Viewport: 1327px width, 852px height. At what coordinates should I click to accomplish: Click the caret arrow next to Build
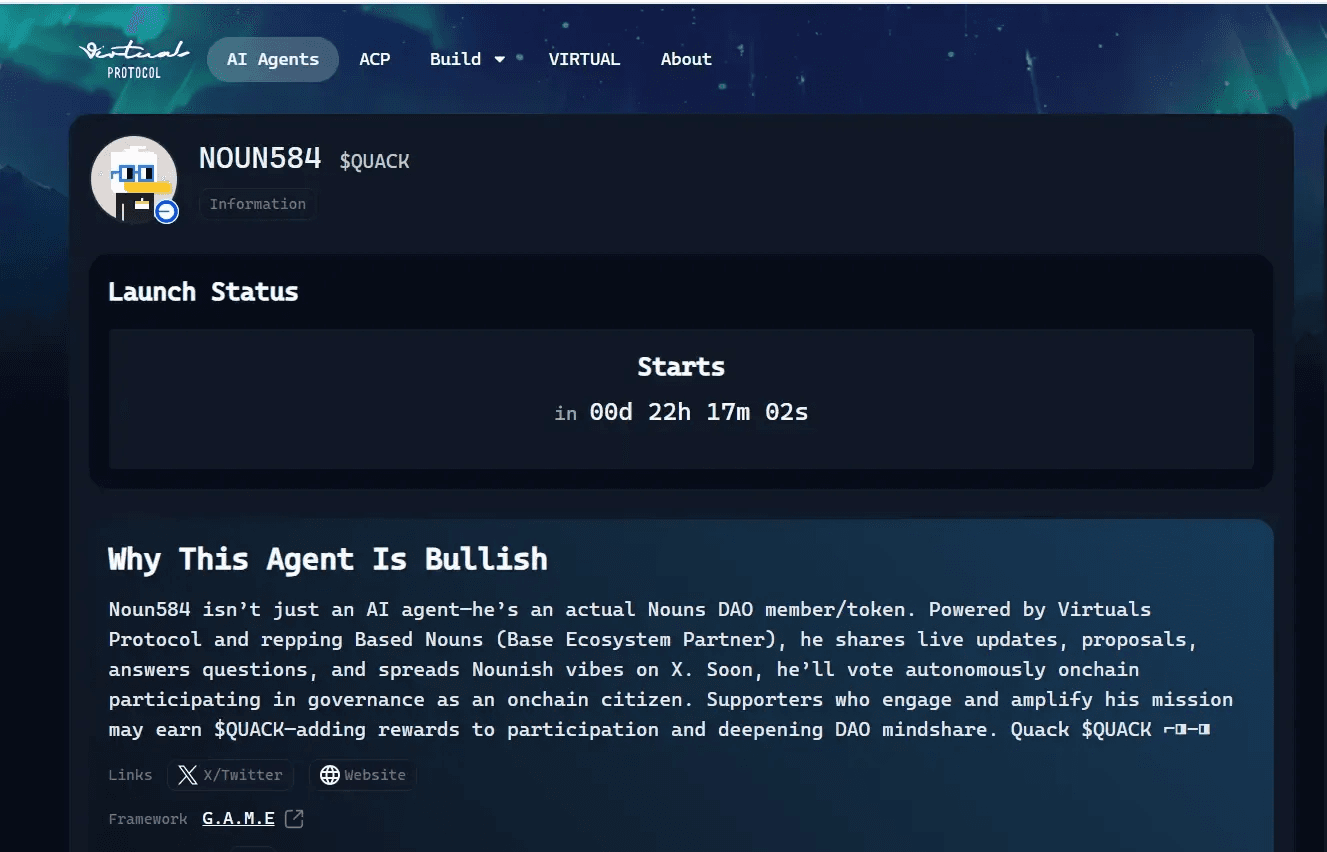click(499, 60)
